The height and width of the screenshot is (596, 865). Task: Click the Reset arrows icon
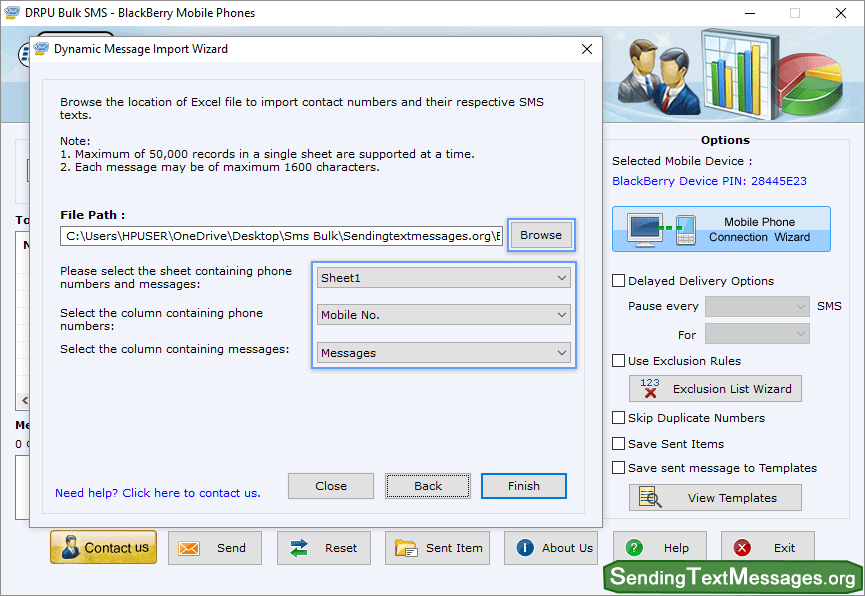[299, 548]
